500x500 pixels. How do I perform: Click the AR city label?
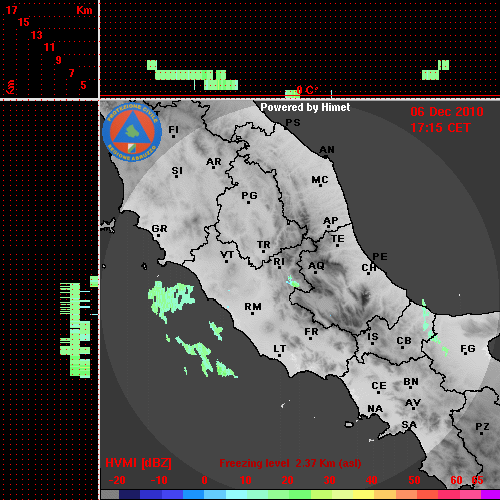click(214, 162)
